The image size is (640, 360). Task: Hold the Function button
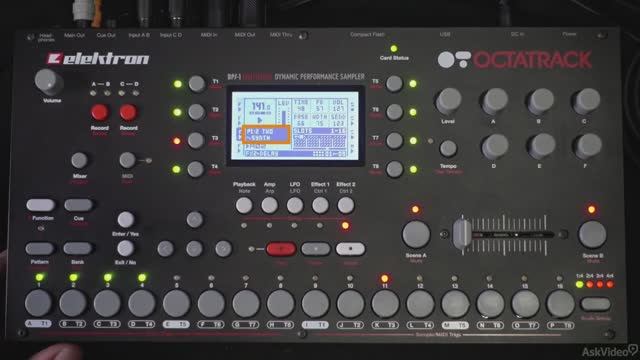(x=40, y=205)
